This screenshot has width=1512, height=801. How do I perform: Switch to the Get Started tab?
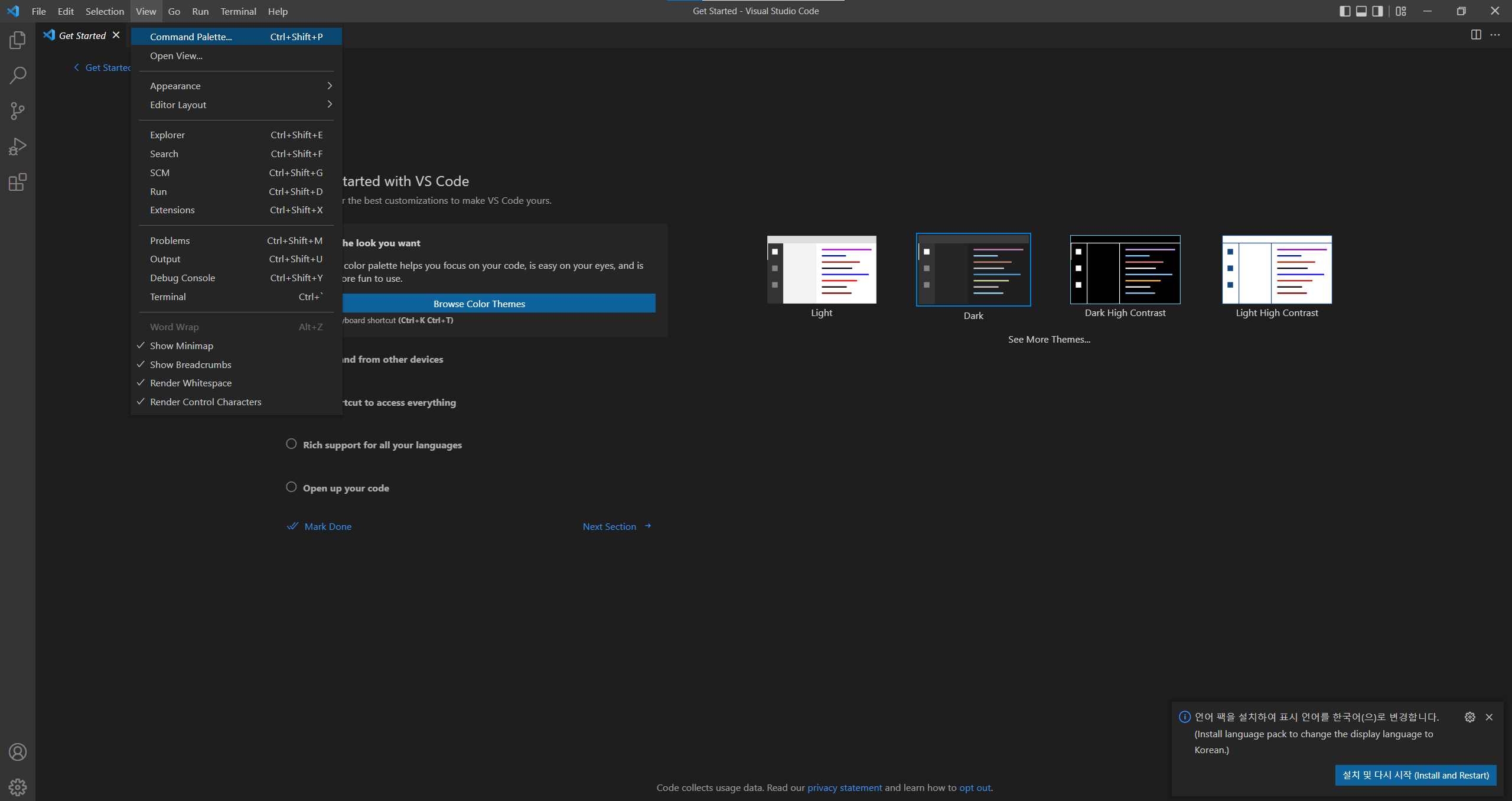tap(82, 35)
